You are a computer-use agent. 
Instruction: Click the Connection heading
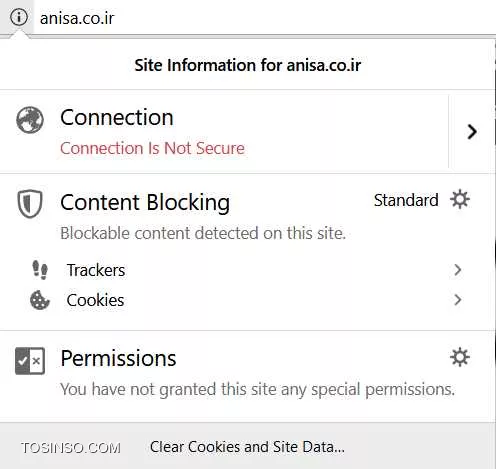click(x=117, y=118)
